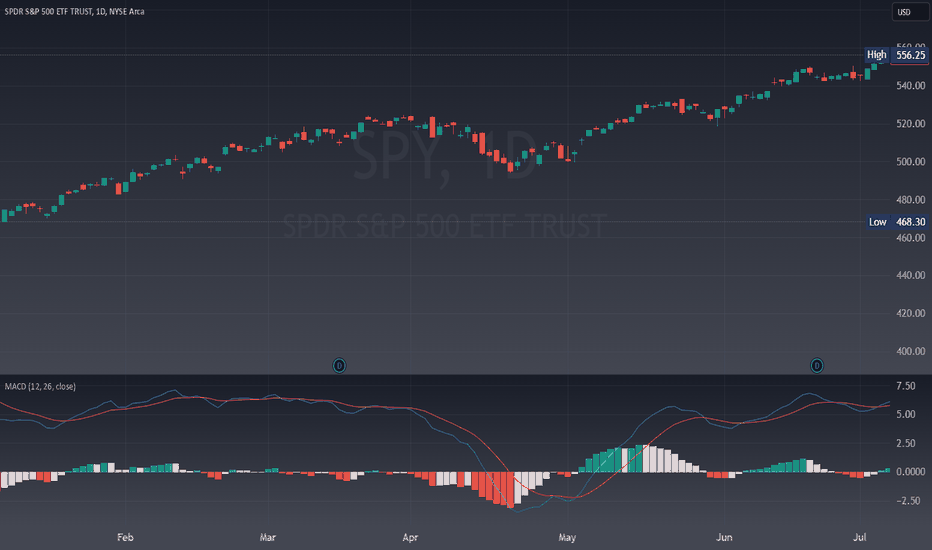Image resolution: width=932 pixels, height=550 pixels.
Task: Click the 0.0000 MACD axis label
Action: (911, 472)
